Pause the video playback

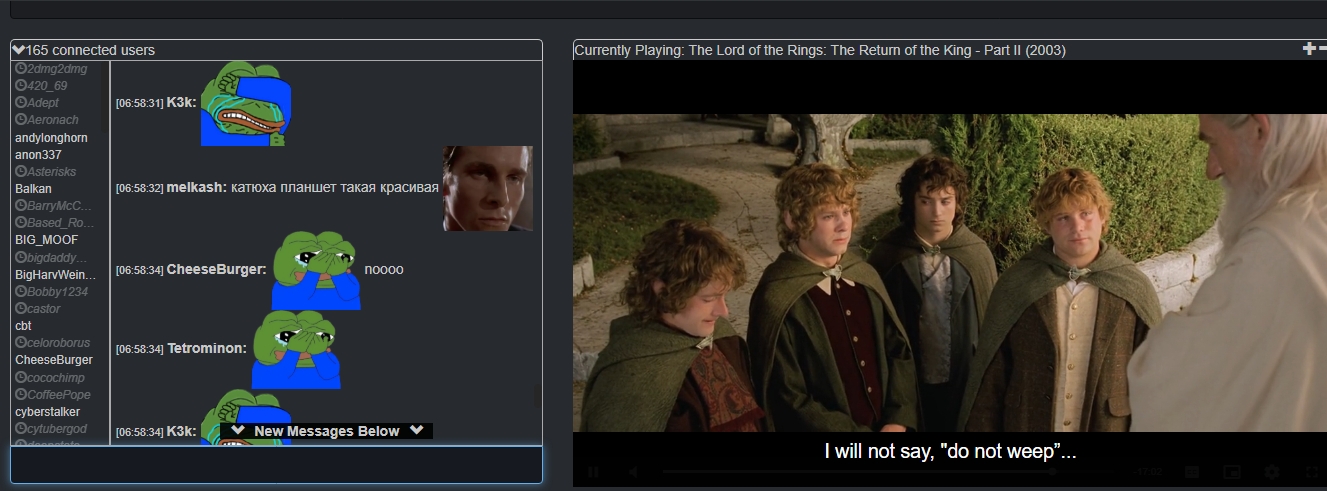pyautogui.click(x=592, y=472)
